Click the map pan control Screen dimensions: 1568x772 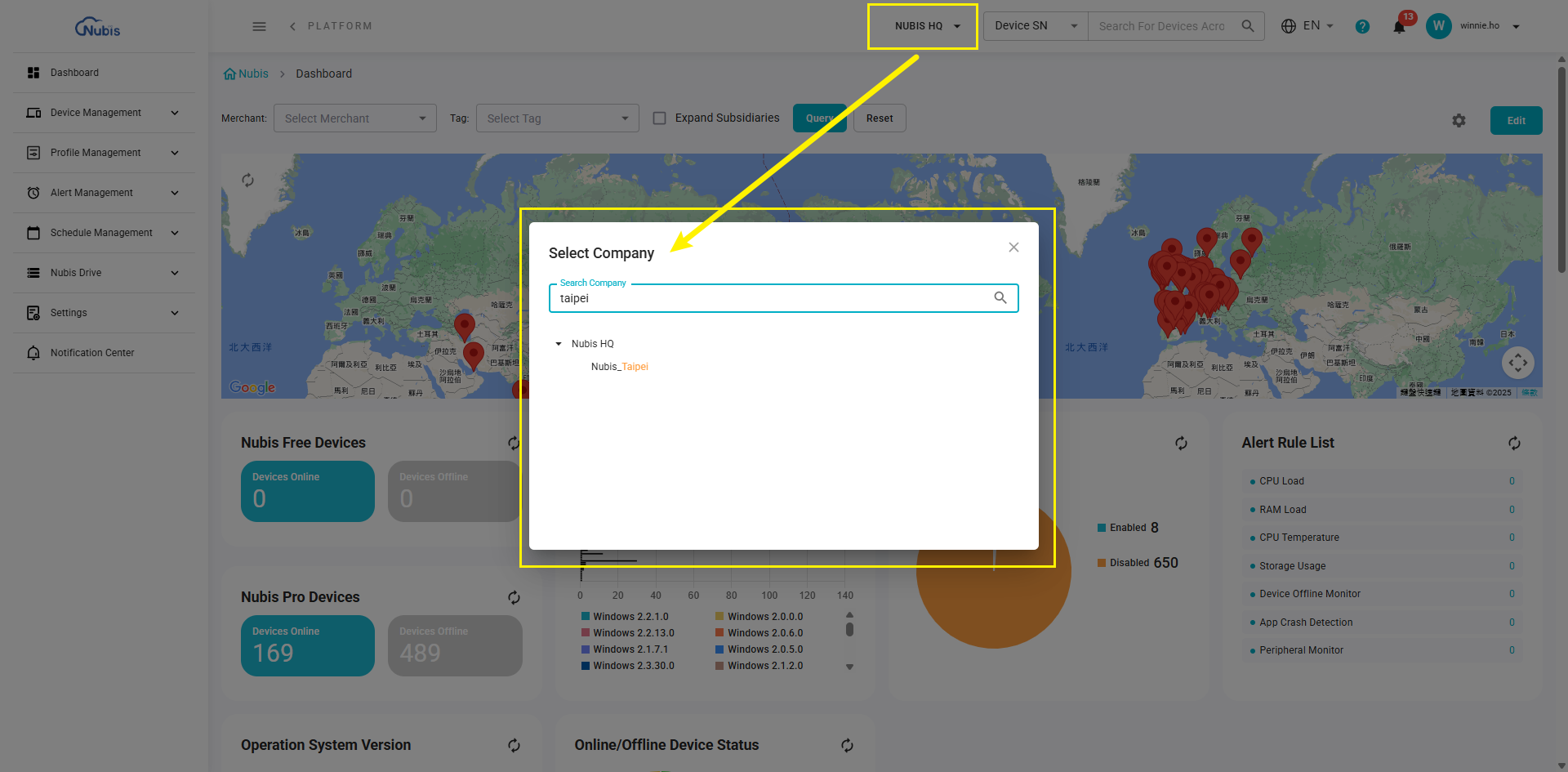pos(1517,363)
